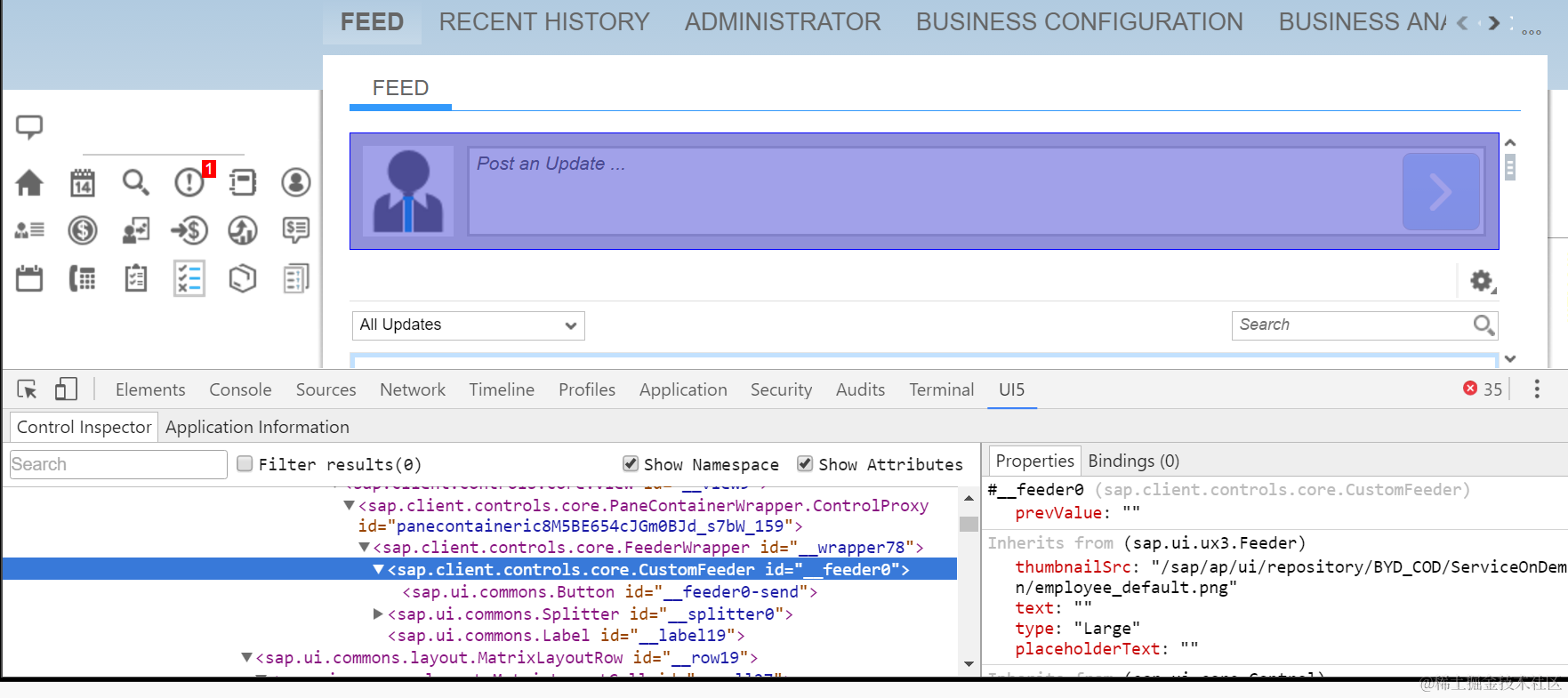The image size is (1568, 698).
Task: Open the magnifier search icon in sidebar
Action: 136,182
